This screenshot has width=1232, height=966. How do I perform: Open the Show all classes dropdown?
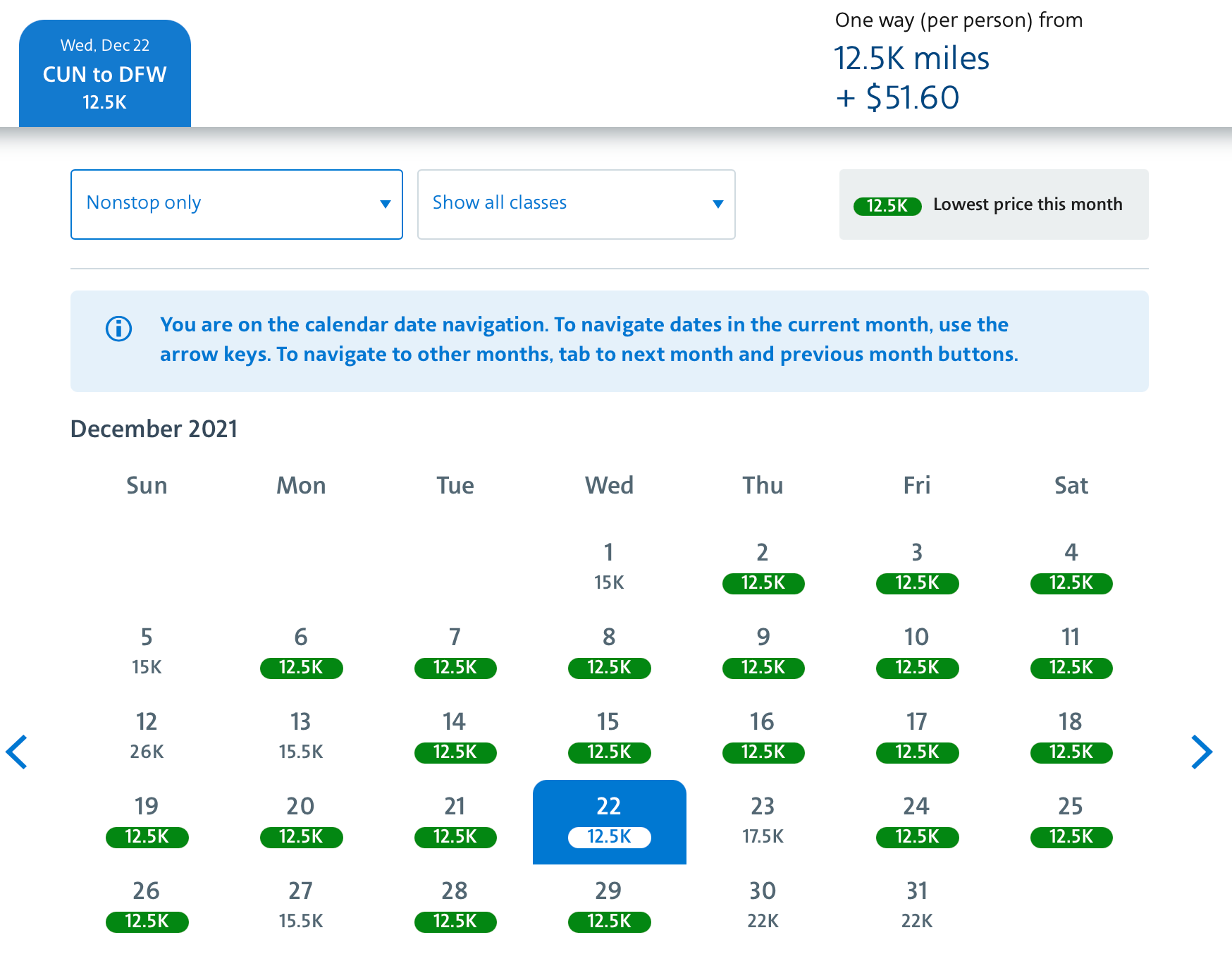pos(576,204)
